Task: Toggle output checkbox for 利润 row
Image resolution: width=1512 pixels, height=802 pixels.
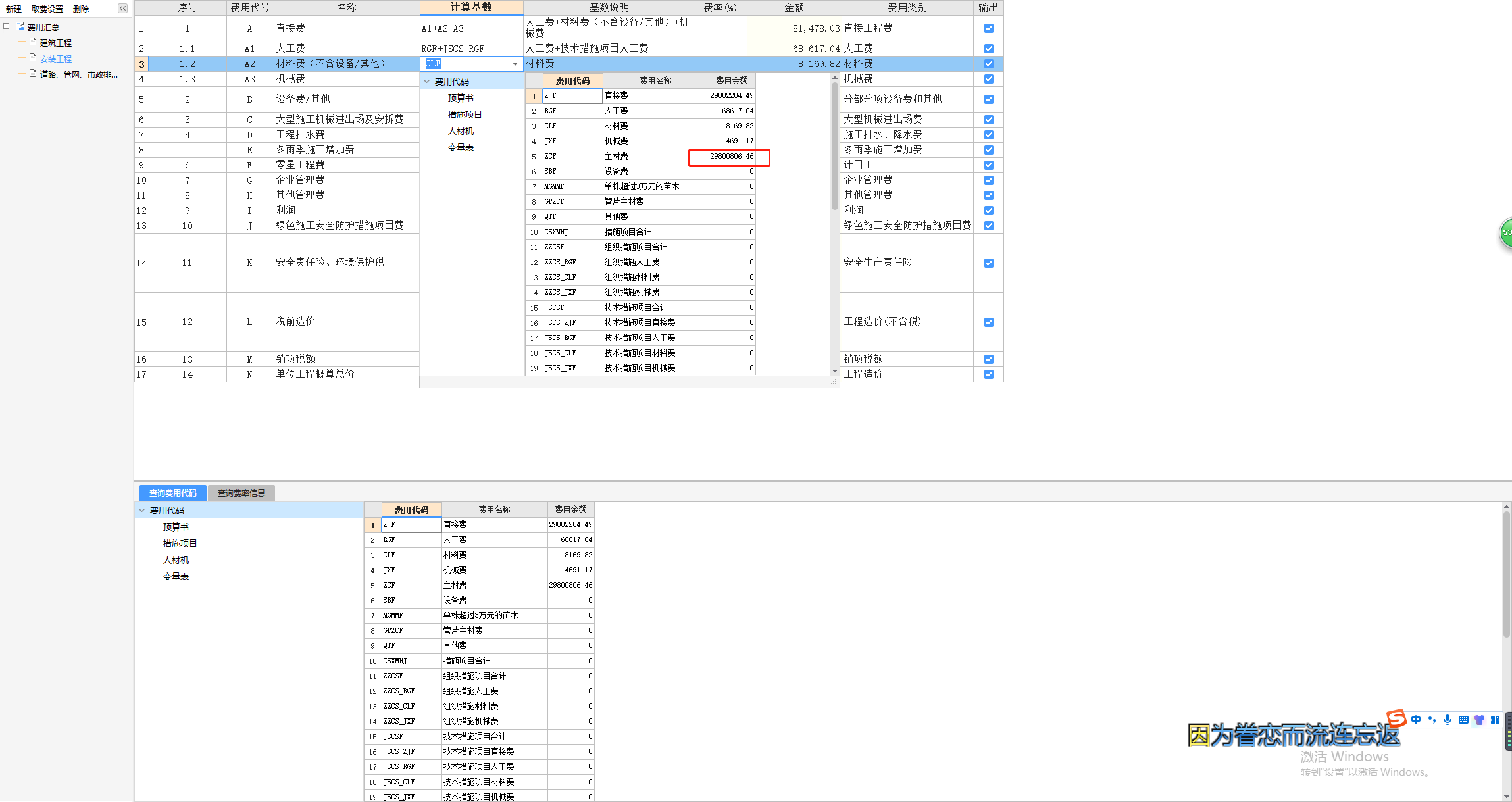Action: pos(988,211)
